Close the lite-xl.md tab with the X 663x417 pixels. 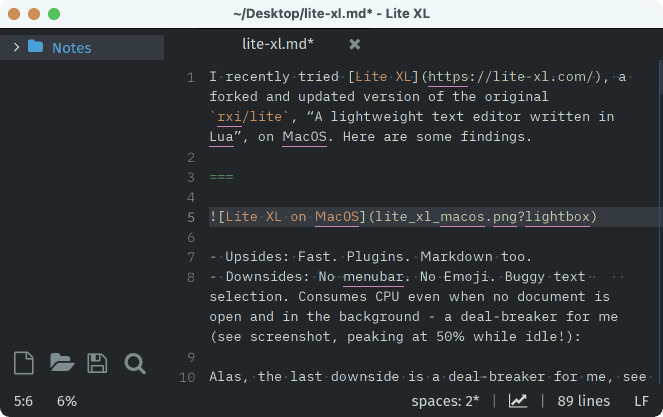coord(354,44)
